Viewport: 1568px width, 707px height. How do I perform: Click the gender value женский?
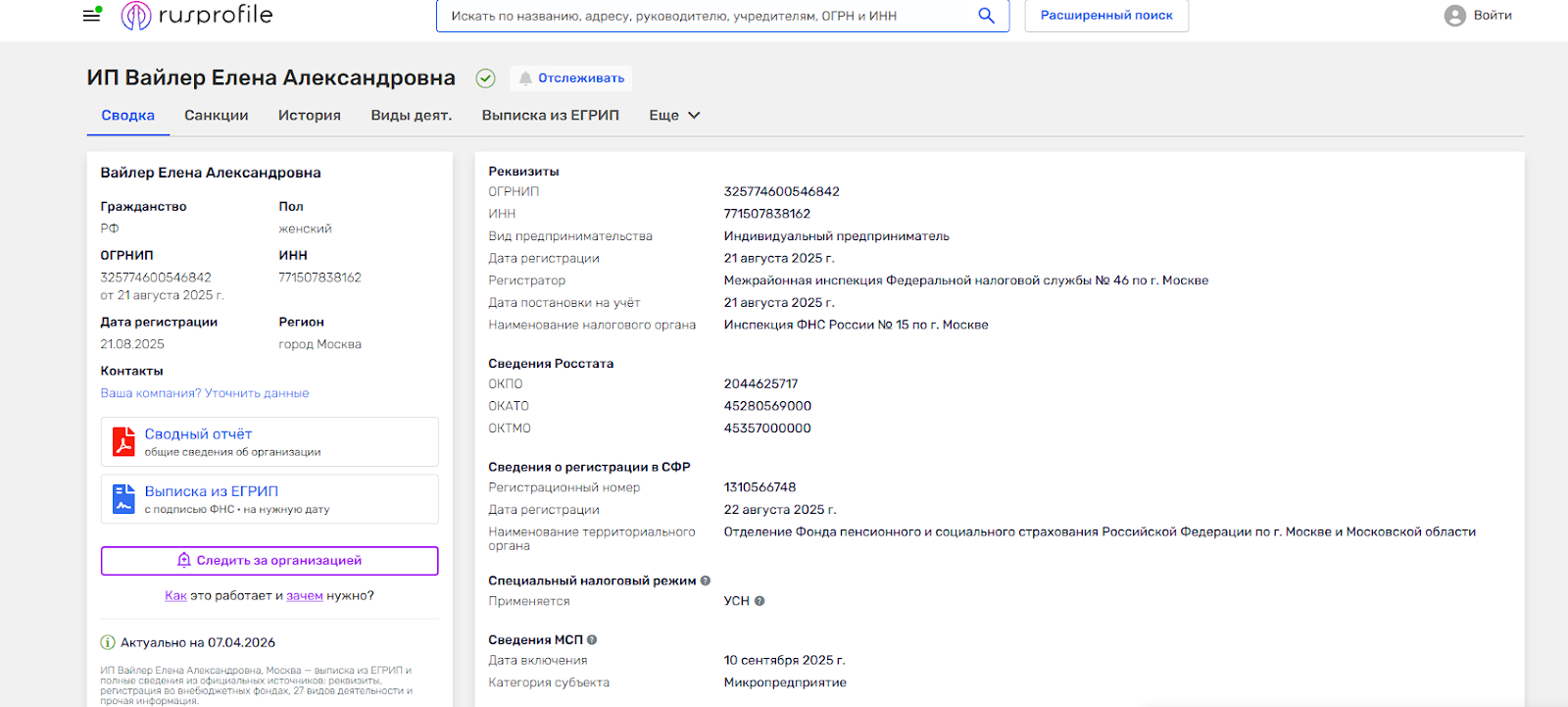[x=306, y=228]
